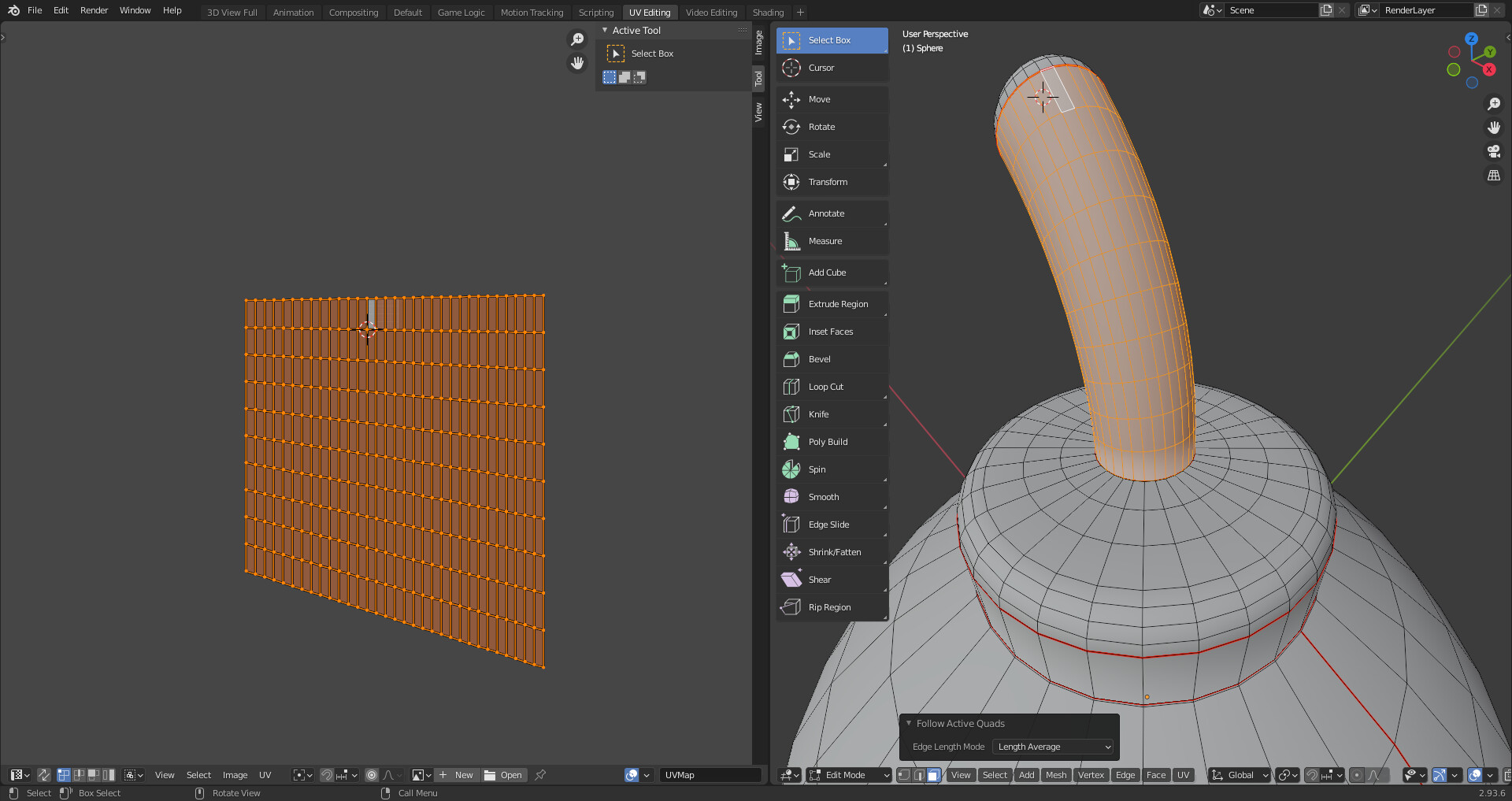This screenshot has height=801, width=1512.
Task: Collapse the Active Tool panel
Action: (605, 30)
